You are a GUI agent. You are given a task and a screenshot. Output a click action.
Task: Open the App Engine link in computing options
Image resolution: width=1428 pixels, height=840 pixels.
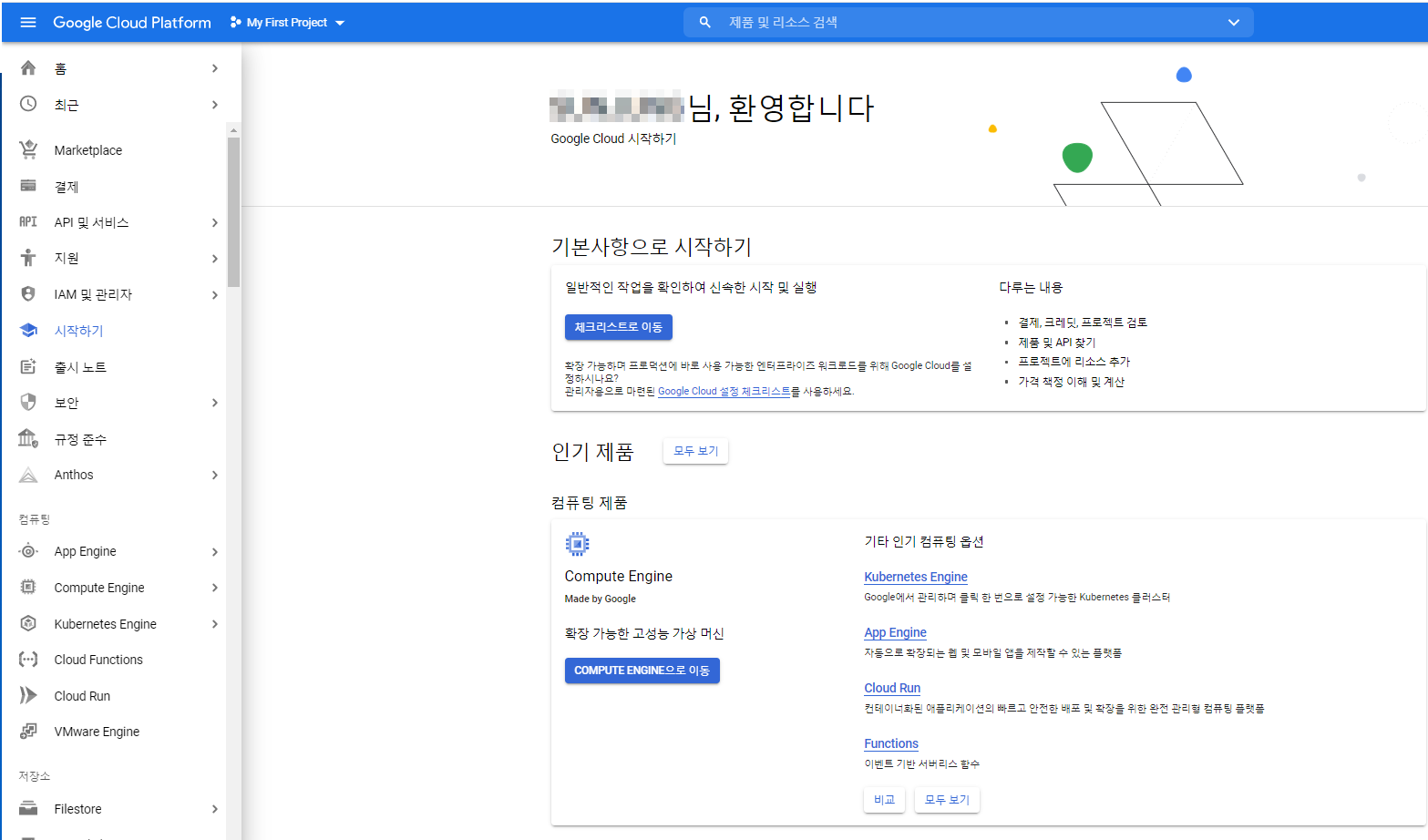[x=895, y=632]
